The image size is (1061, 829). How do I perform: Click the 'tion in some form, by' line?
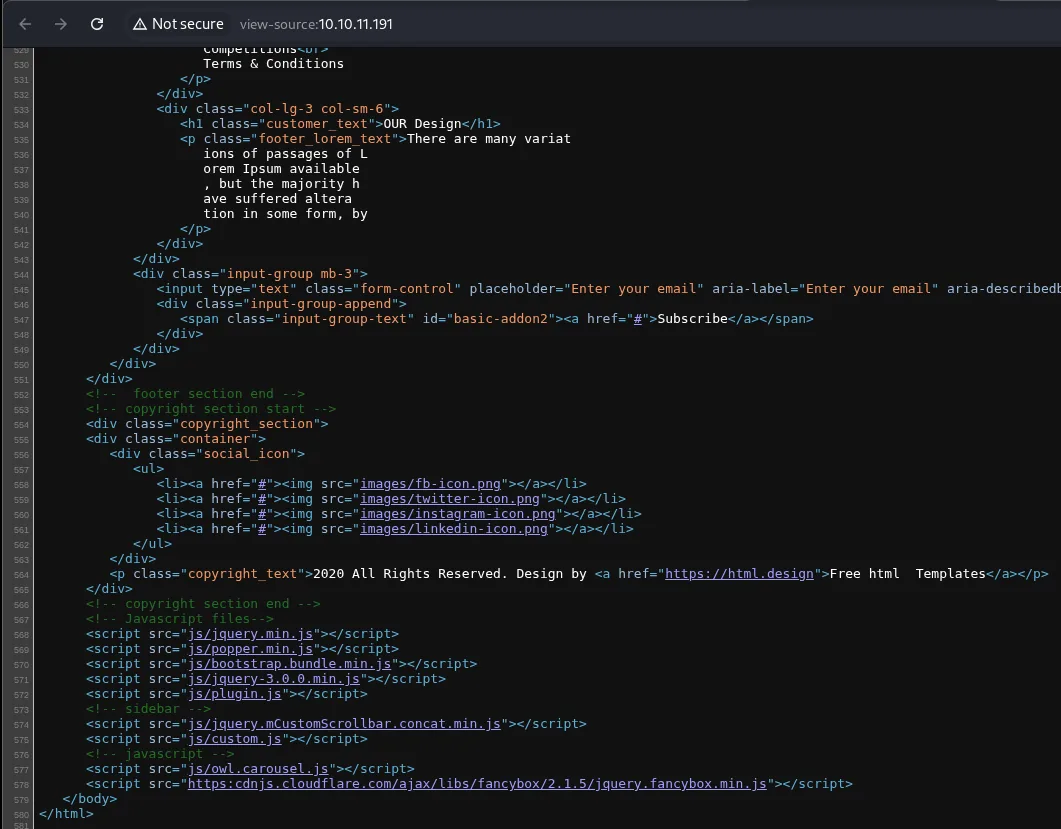coord(286,214)
